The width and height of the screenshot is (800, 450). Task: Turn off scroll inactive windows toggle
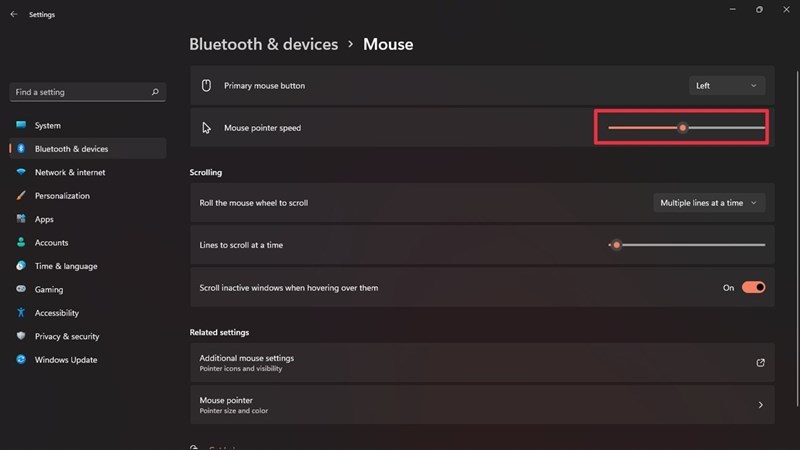[x=753, y=287]
